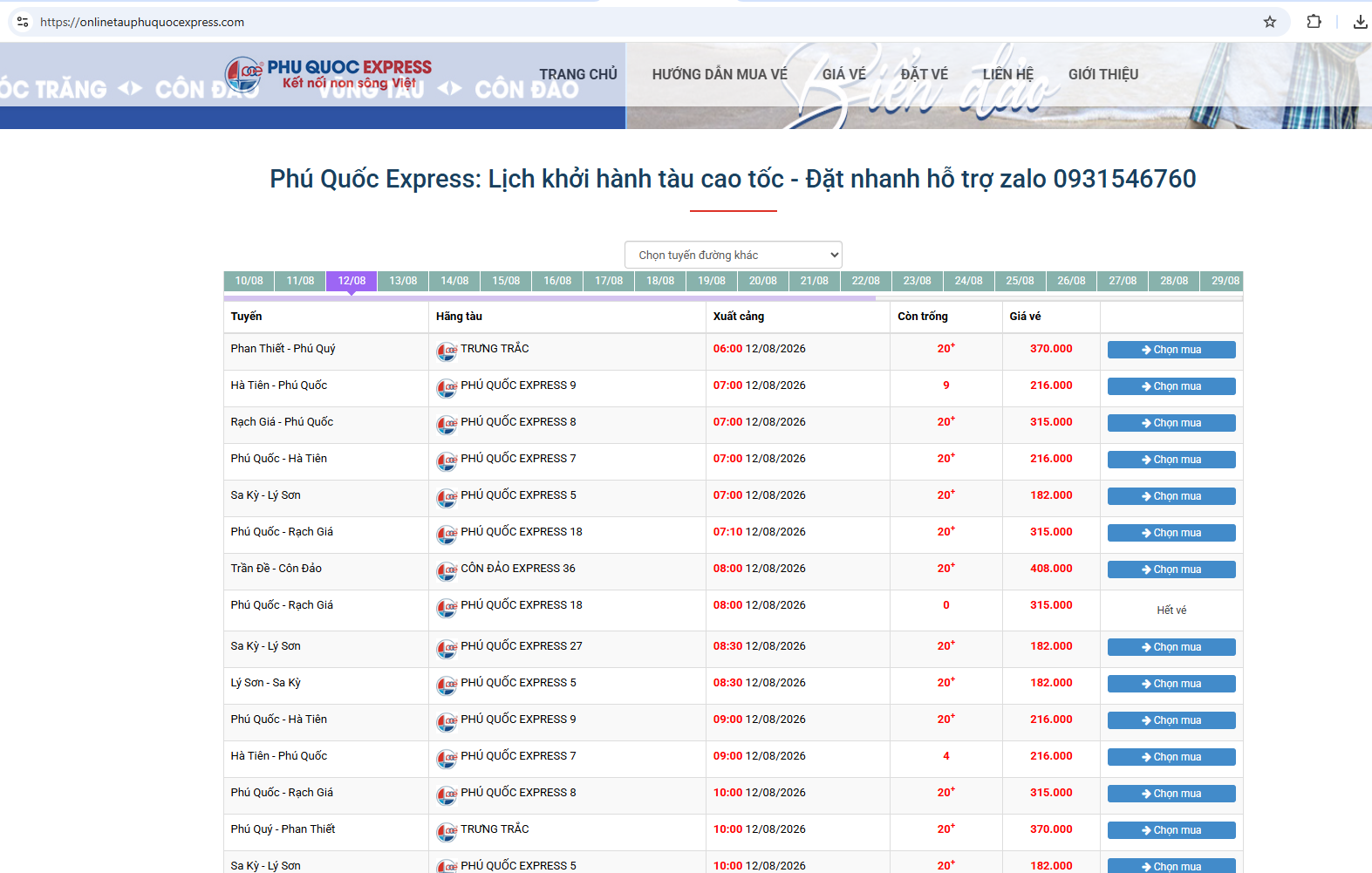
Task: Click the price 408.000
Action: [1051, 569]
